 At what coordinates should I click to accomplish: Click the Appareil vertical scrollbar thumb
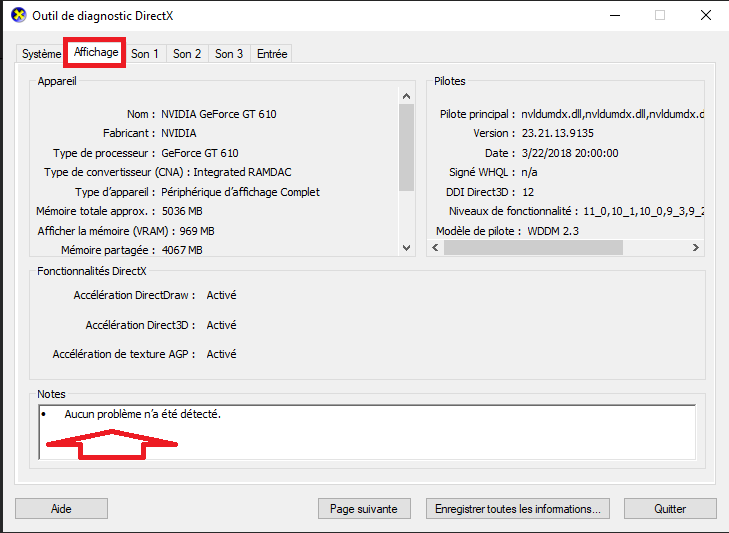pyautogui.click(x=406, y=147)
